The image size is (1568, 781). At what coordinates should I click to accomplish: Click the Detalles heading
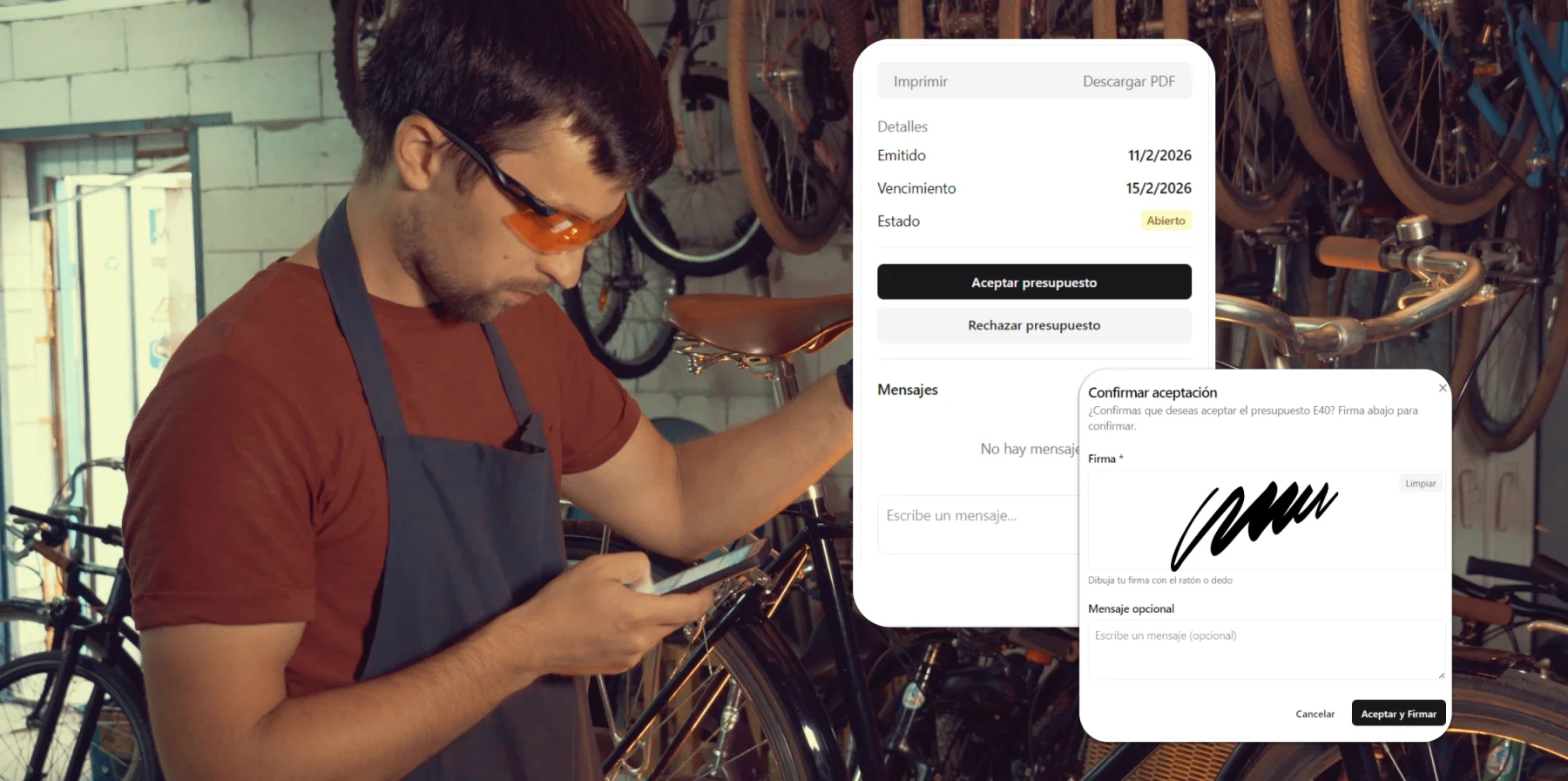[902, 126]
